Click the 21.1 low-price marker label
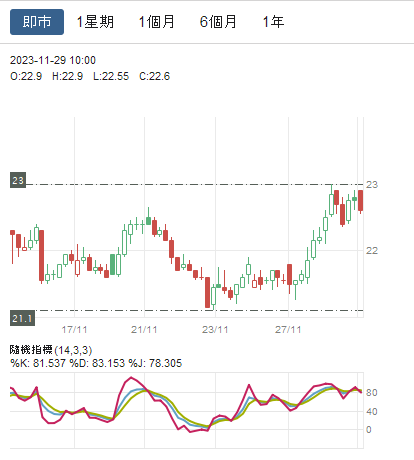This screenshot has height=460, width=414. (22, 318)
